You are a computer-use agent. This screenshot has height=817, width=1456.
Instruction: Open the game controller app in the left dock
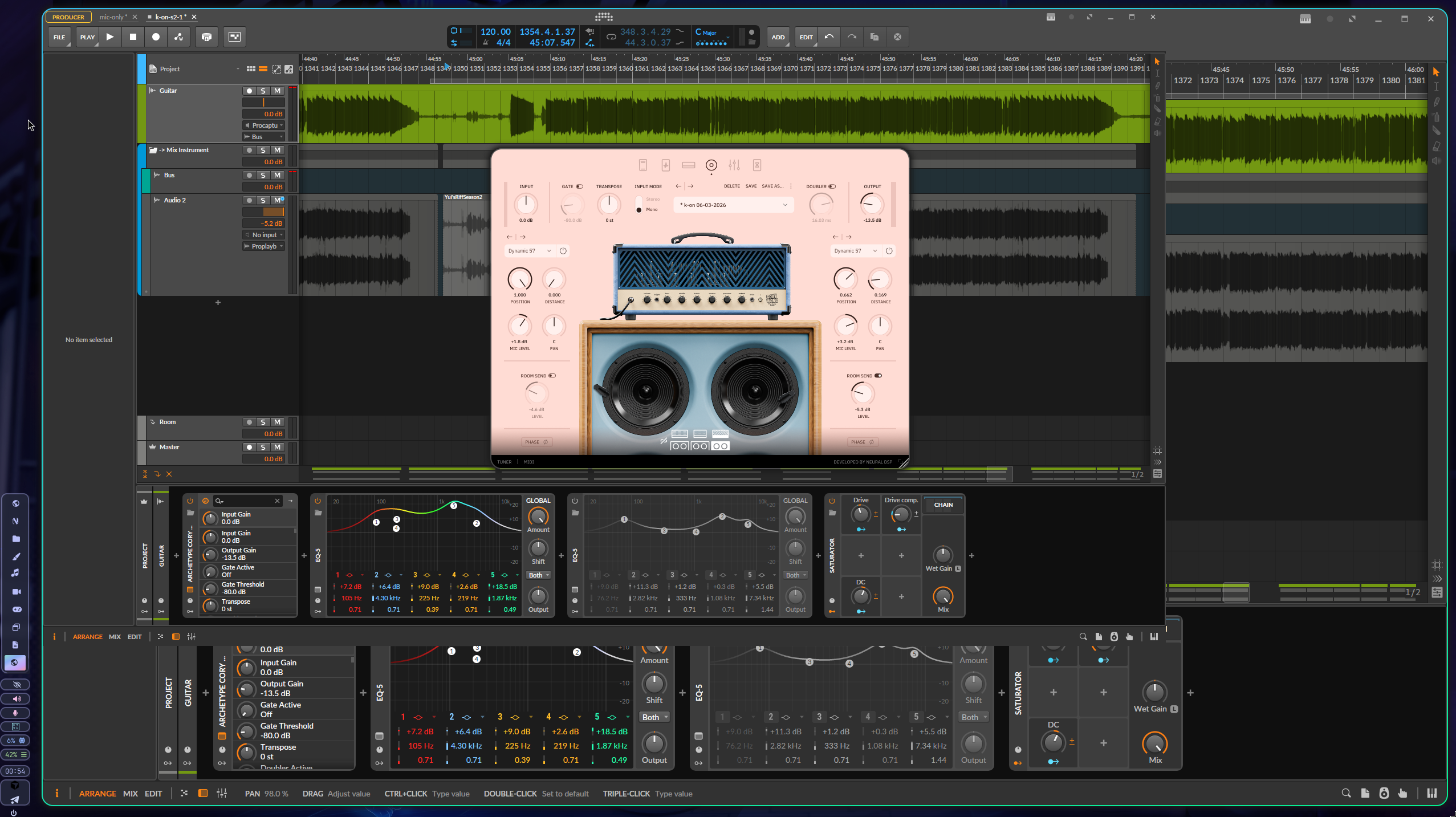16,609
